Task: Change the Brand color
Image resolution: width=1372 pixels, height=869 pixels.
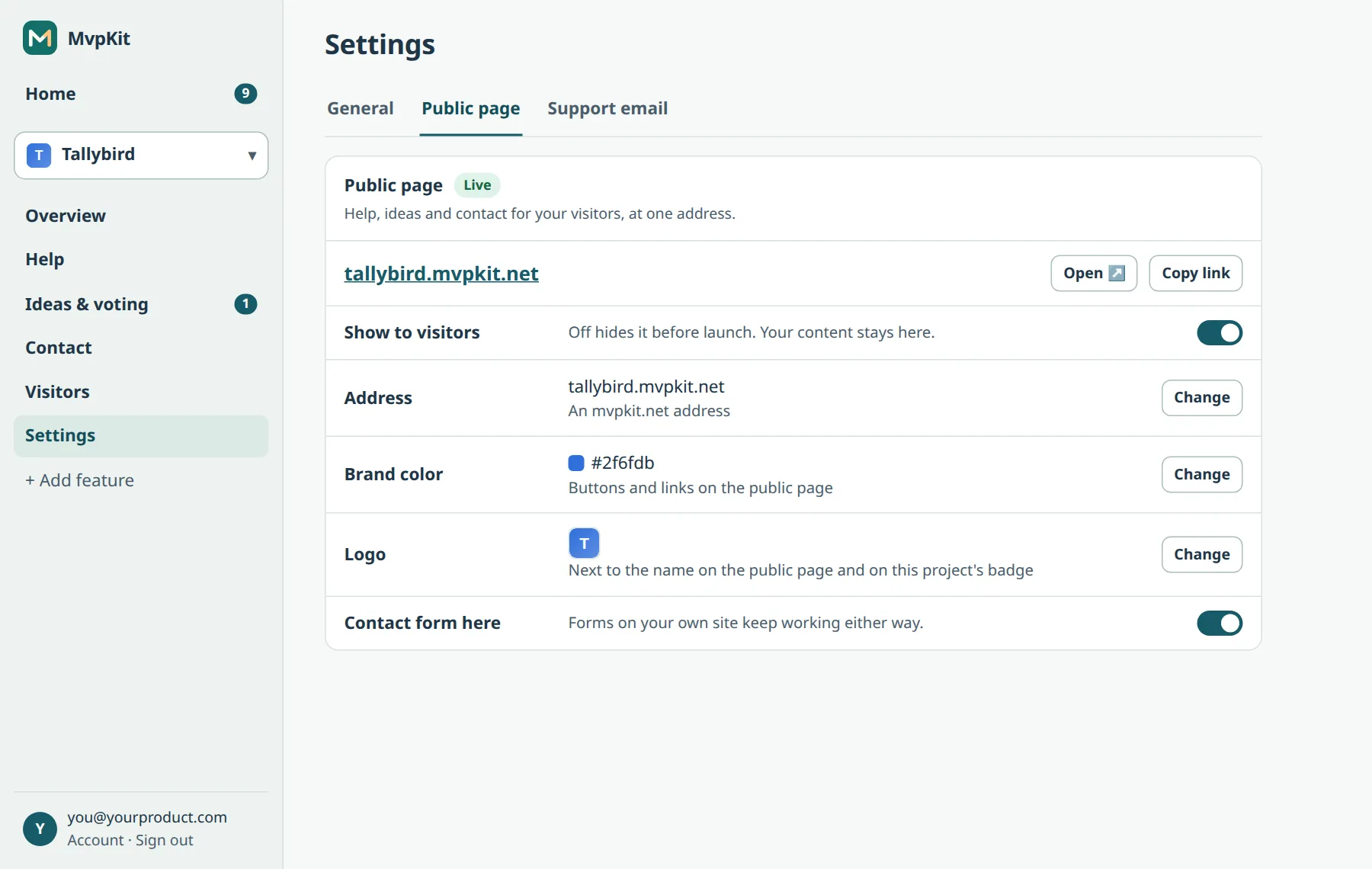Action: [1201, 474]
